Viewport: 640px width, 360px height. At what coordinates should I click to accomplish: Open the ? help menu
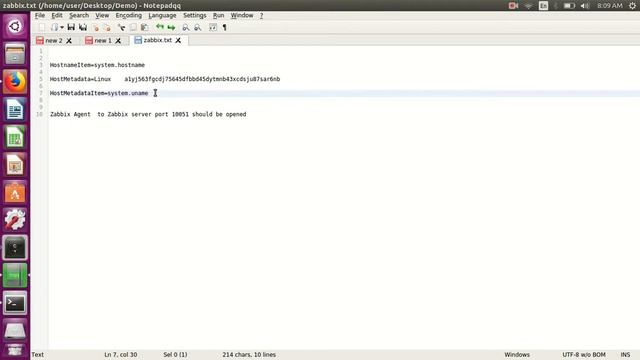point(261,15)
